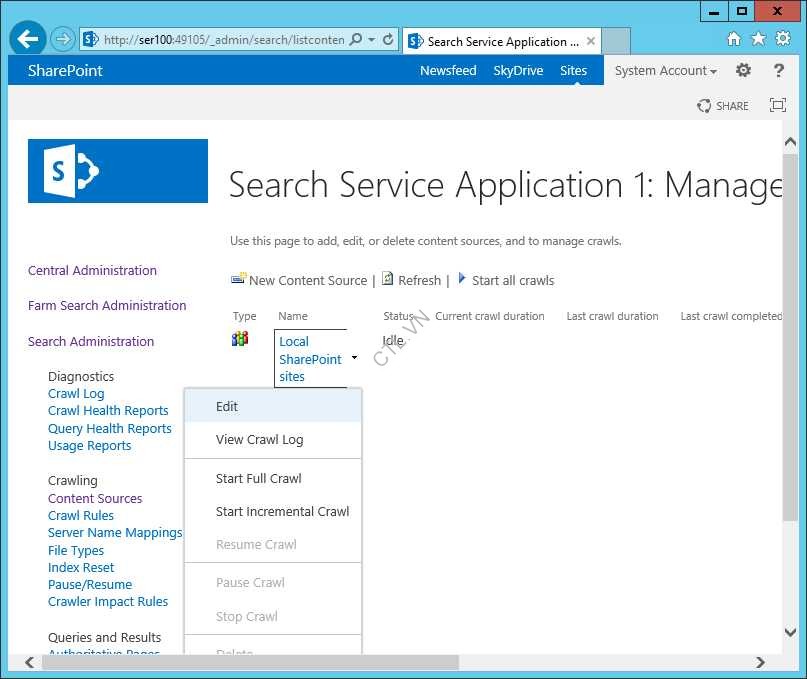Click the focus content frame icon

coord(777,105)
